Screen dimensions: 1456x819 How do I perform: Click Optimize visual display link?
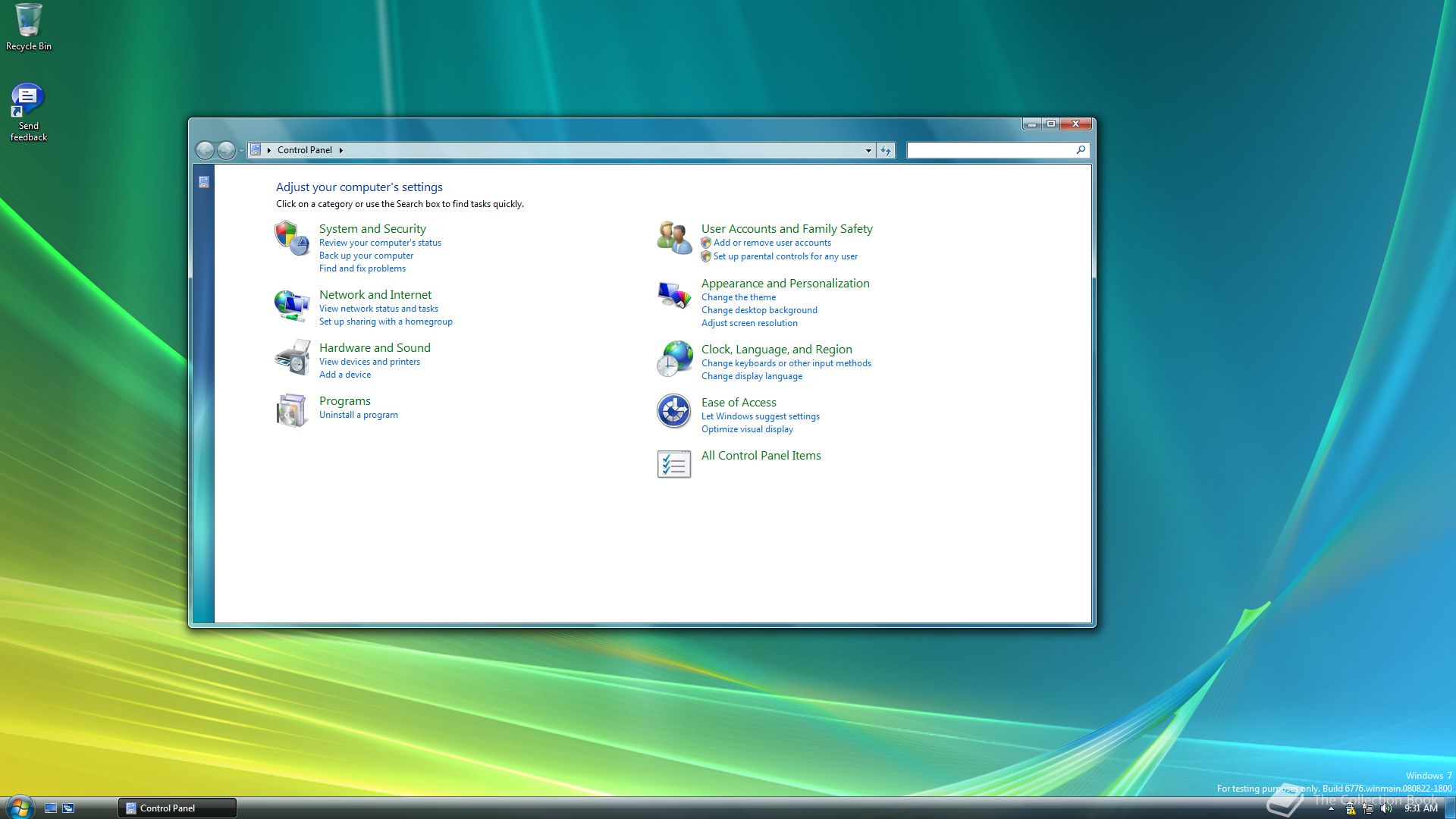[747, 429]
